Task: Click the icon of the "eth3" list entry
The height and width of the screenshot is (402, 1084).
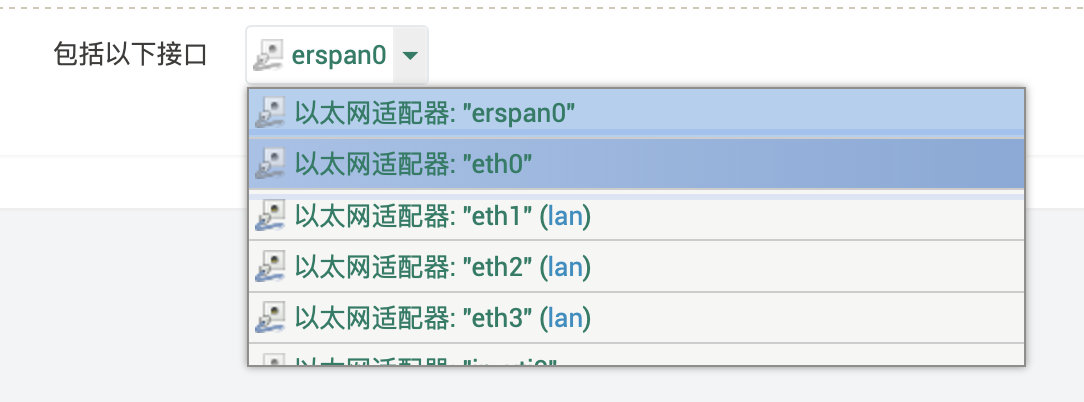Action: tap(270, 319)
